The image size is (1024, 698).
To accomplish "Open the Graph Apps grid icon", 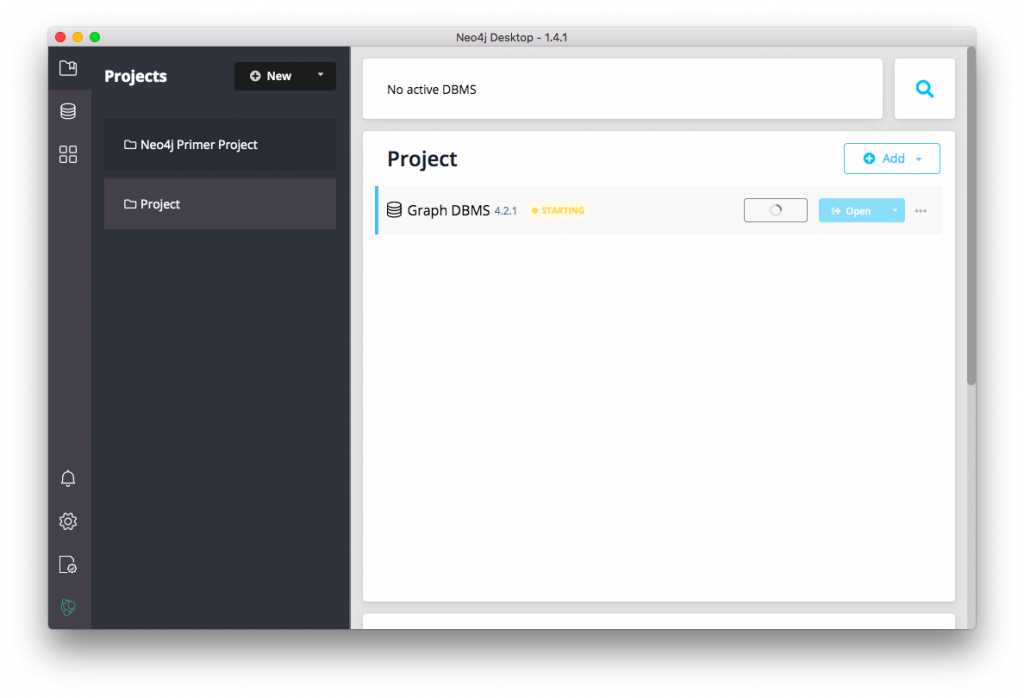I will point(68,154).
